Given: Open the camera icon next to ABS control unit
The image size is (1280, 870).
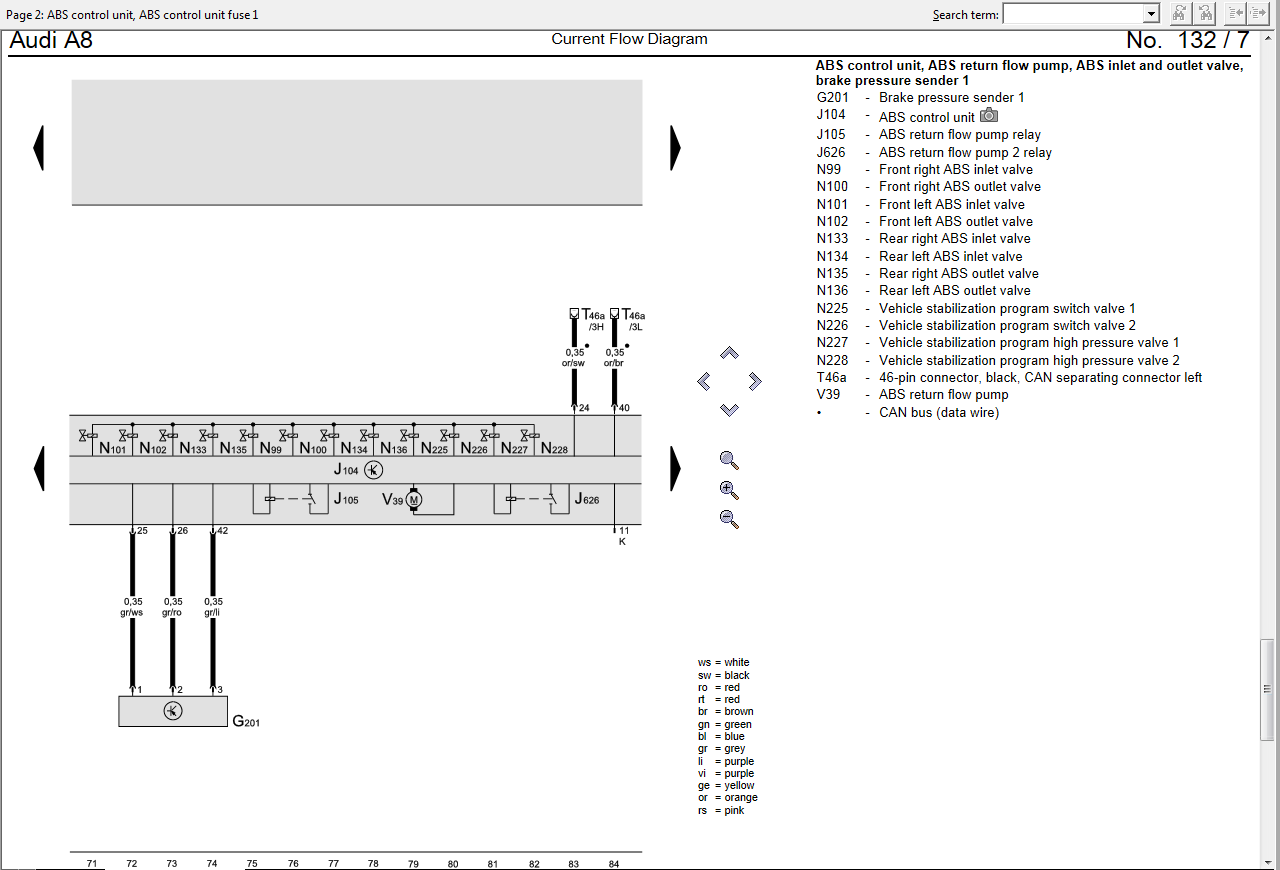Looking at the screenshot, I should point(989,116).
